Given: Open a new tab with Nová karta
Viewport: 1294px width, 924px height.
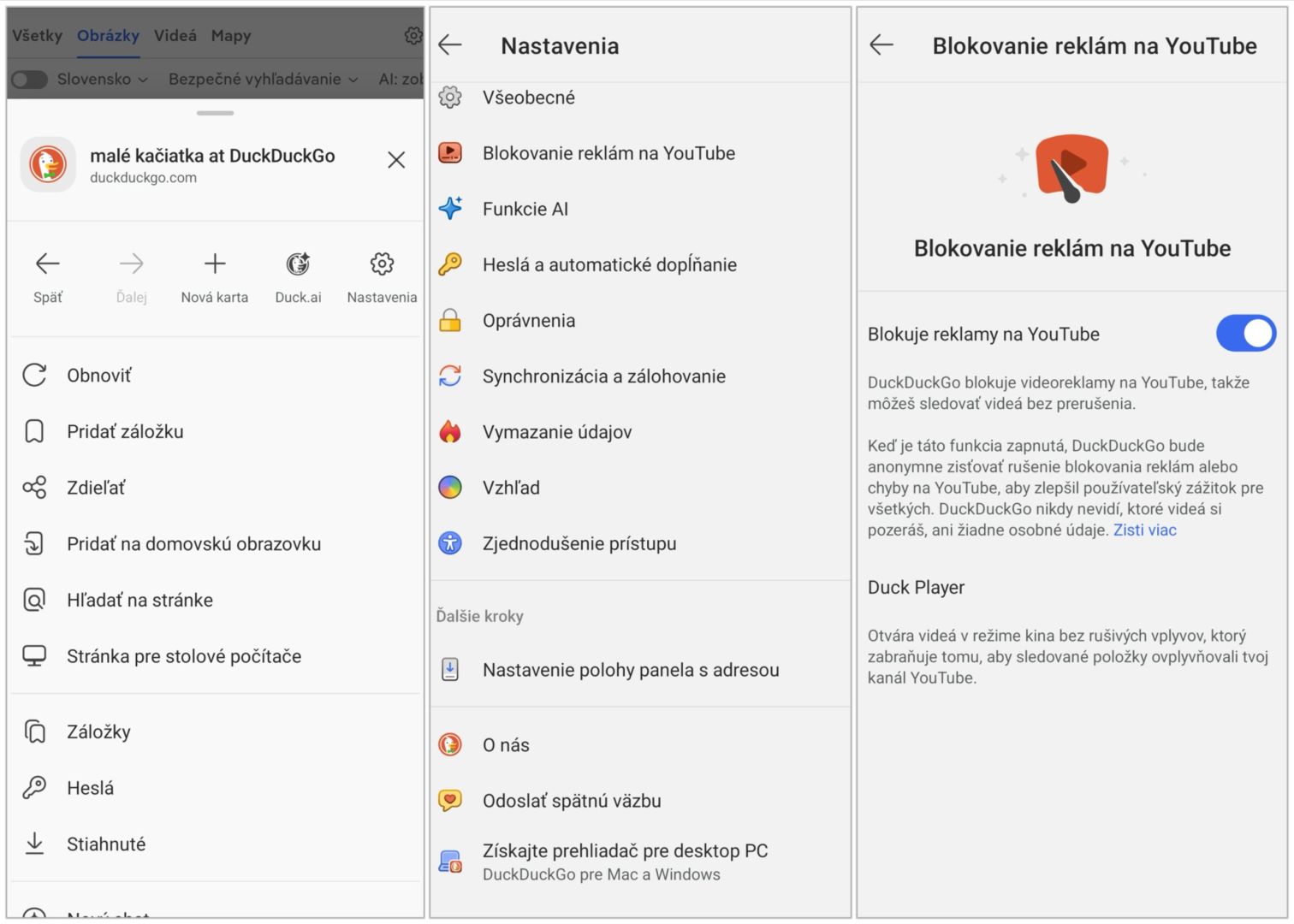Looking at the screenshot, I should (x=215, y=264).
